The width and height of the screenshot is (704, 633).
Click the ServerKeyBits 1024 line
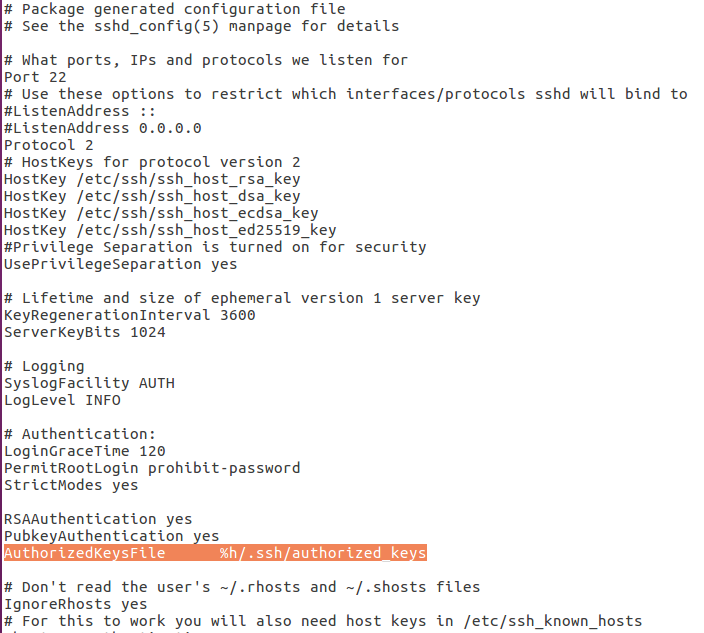point(84,332)
